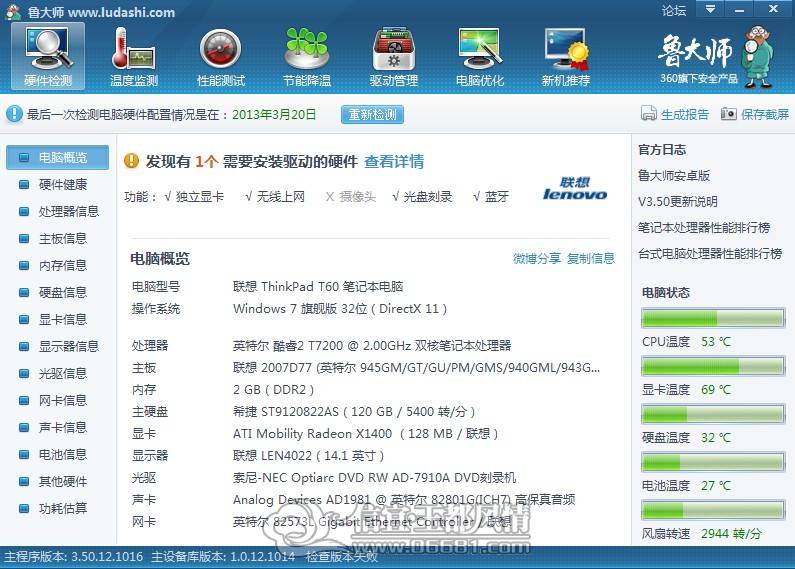
Task: Click the 无线上网 feature label
Action: click(x=280, y=197)
